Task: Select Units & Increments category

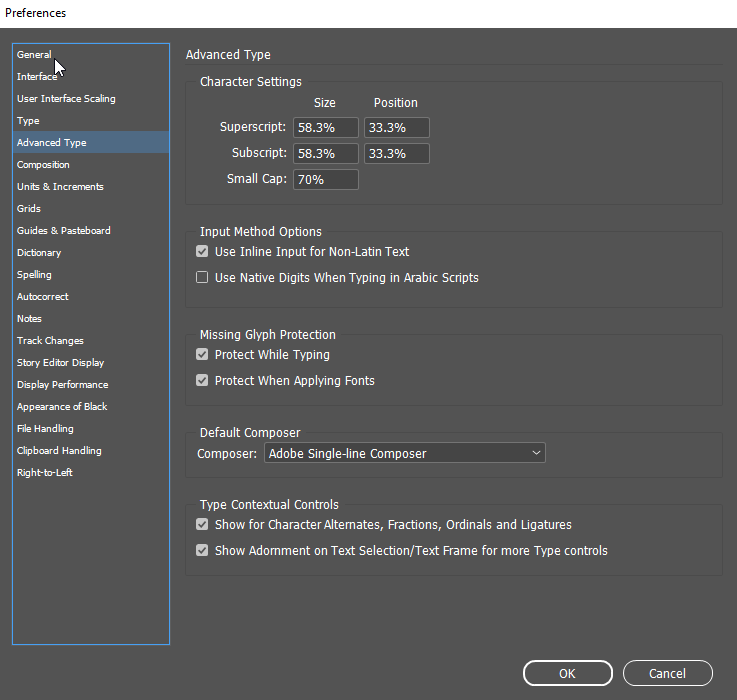Action: (60, 187)
